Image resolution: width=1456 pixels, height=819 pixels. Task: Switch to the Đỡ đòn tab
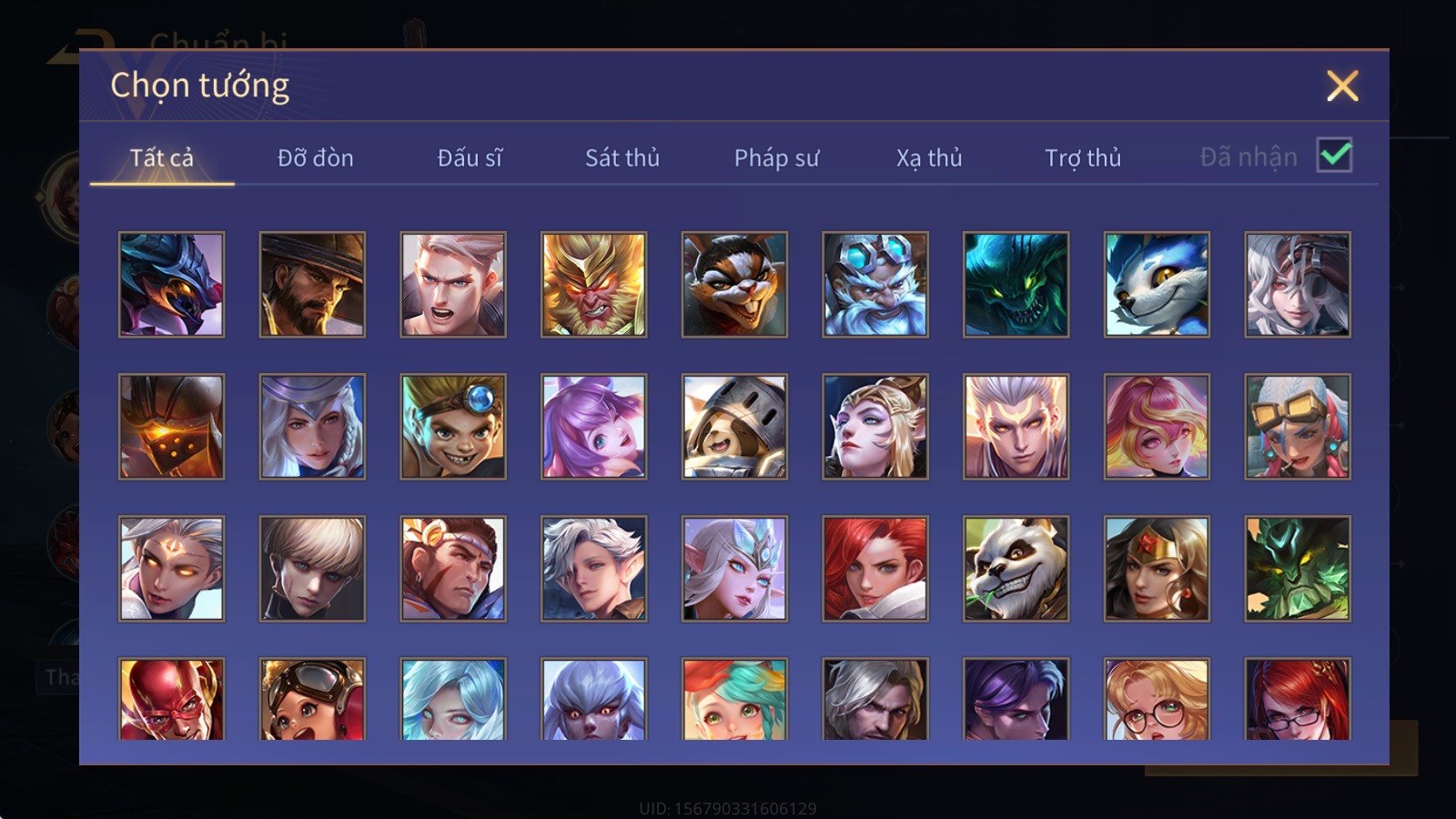[315, 158]
